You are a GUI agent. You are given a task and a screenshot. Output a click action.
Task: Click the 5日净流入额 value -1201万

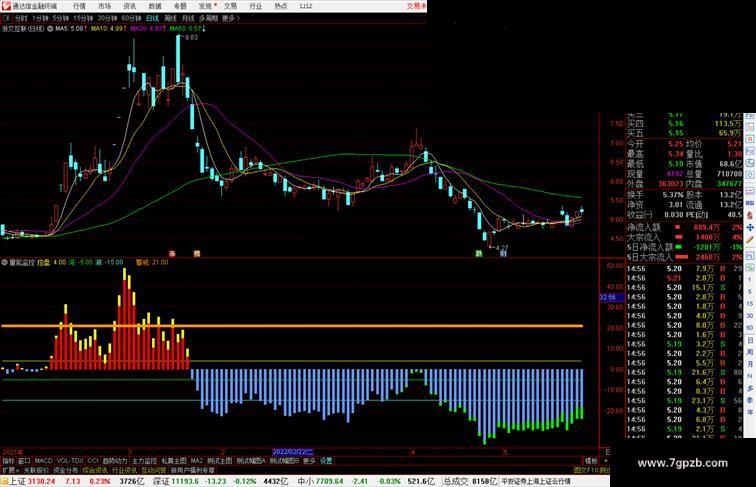[706, 247]
